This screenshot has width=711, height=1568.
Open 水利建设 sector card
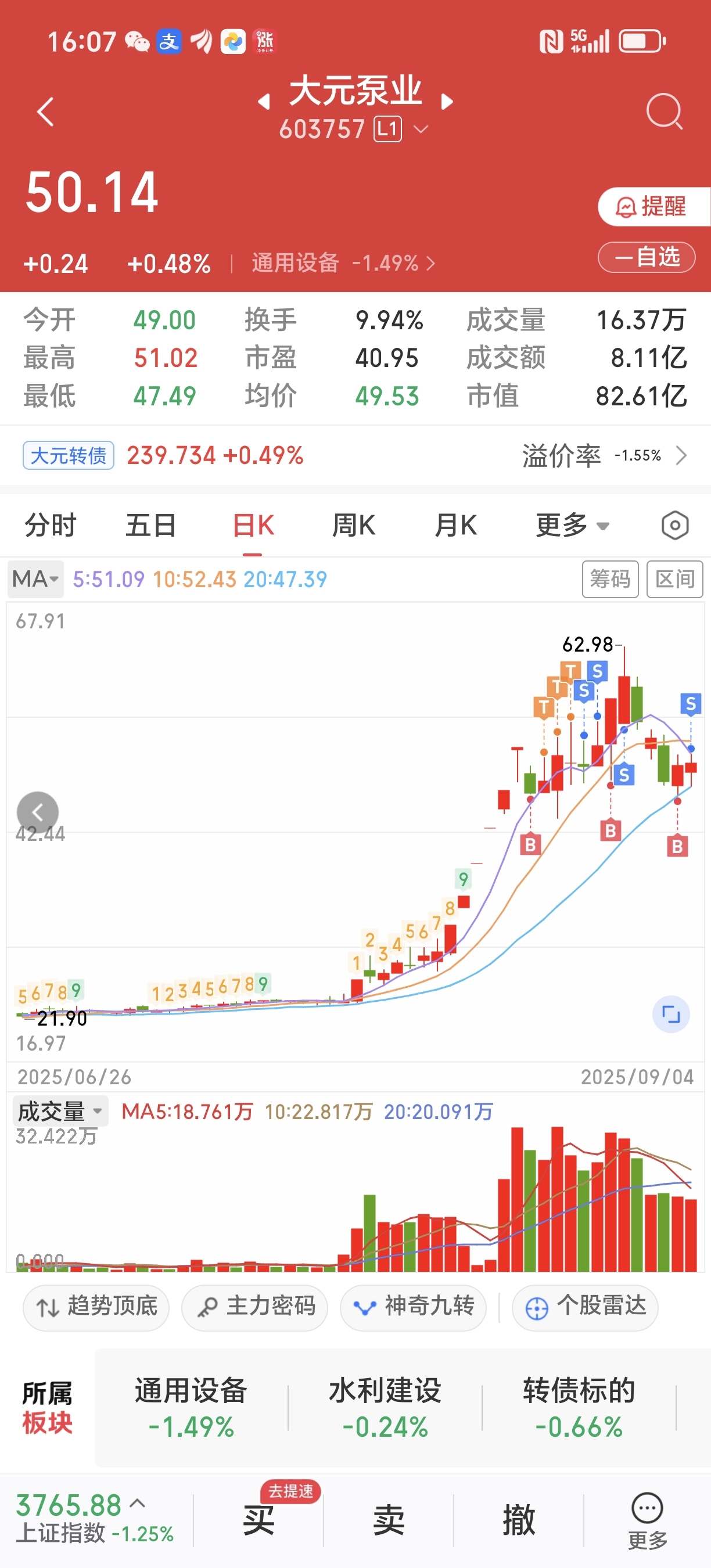385,1409
